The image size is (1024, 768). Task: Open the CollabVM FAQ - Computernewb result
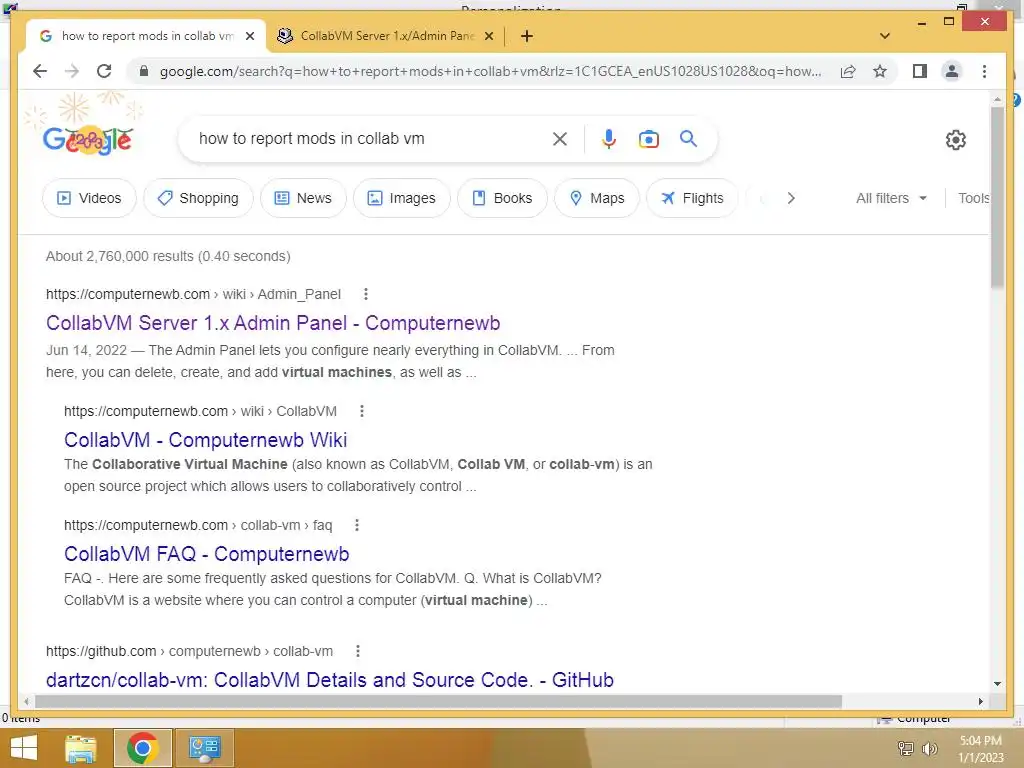pos(206,554)
